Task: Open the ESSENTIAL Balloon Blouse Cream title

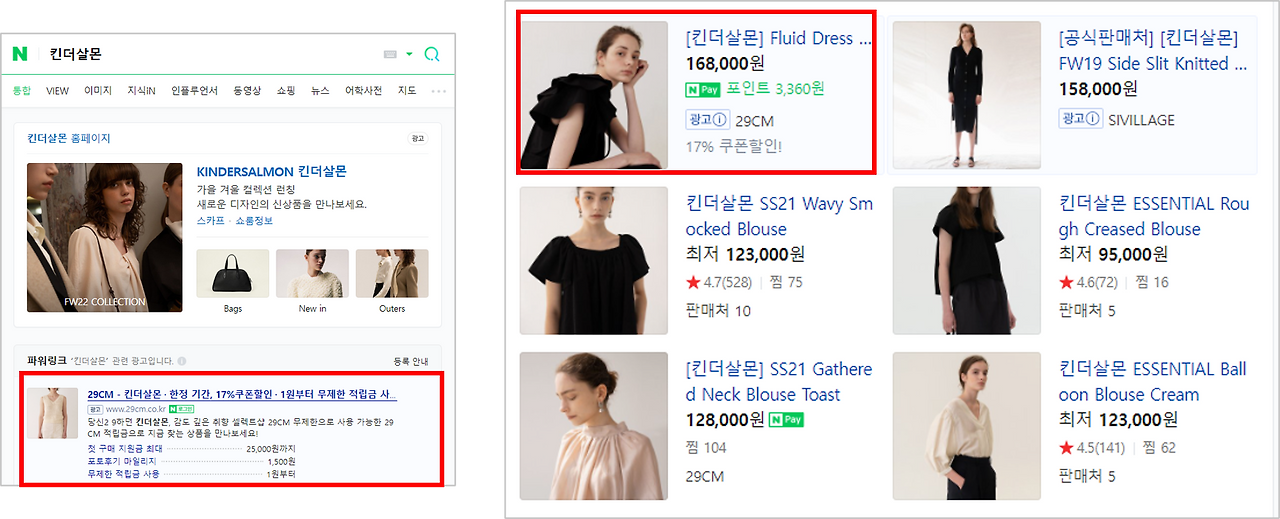Action: pyautogui.click(x=1153, y=382)
